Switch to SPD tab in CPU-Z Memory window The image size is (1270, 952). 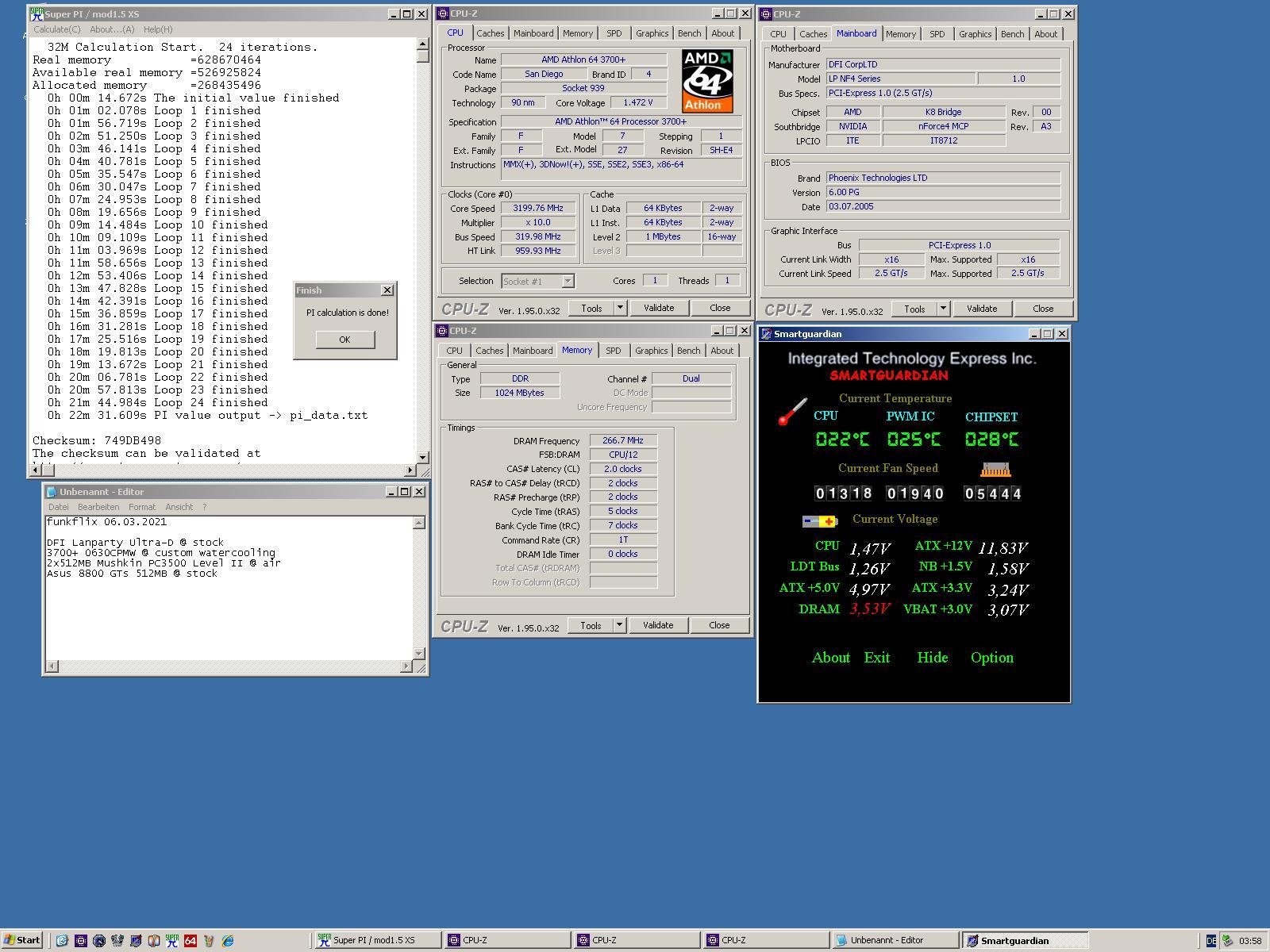click(614, 351)
